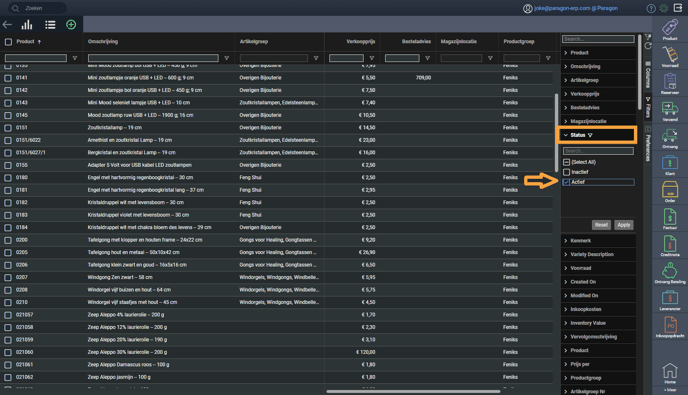Sort by the Product column header
Screen dimensions: 688x395
tap(25, 42)
